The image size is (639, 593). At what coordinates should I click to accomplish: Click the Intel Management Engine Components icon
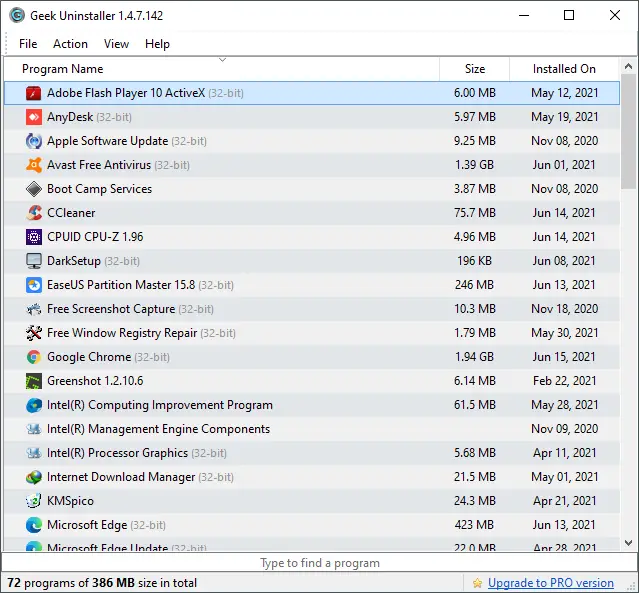pos(33,429)
